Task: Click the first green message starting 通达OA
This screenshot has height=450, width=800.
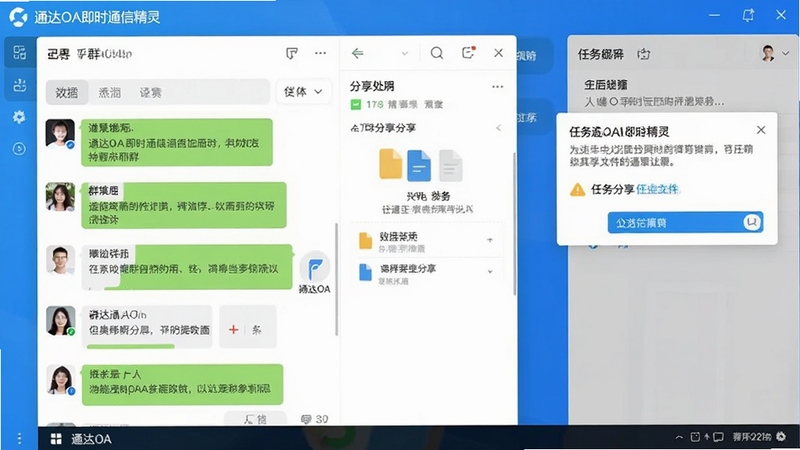Action: tap(177, 142)
